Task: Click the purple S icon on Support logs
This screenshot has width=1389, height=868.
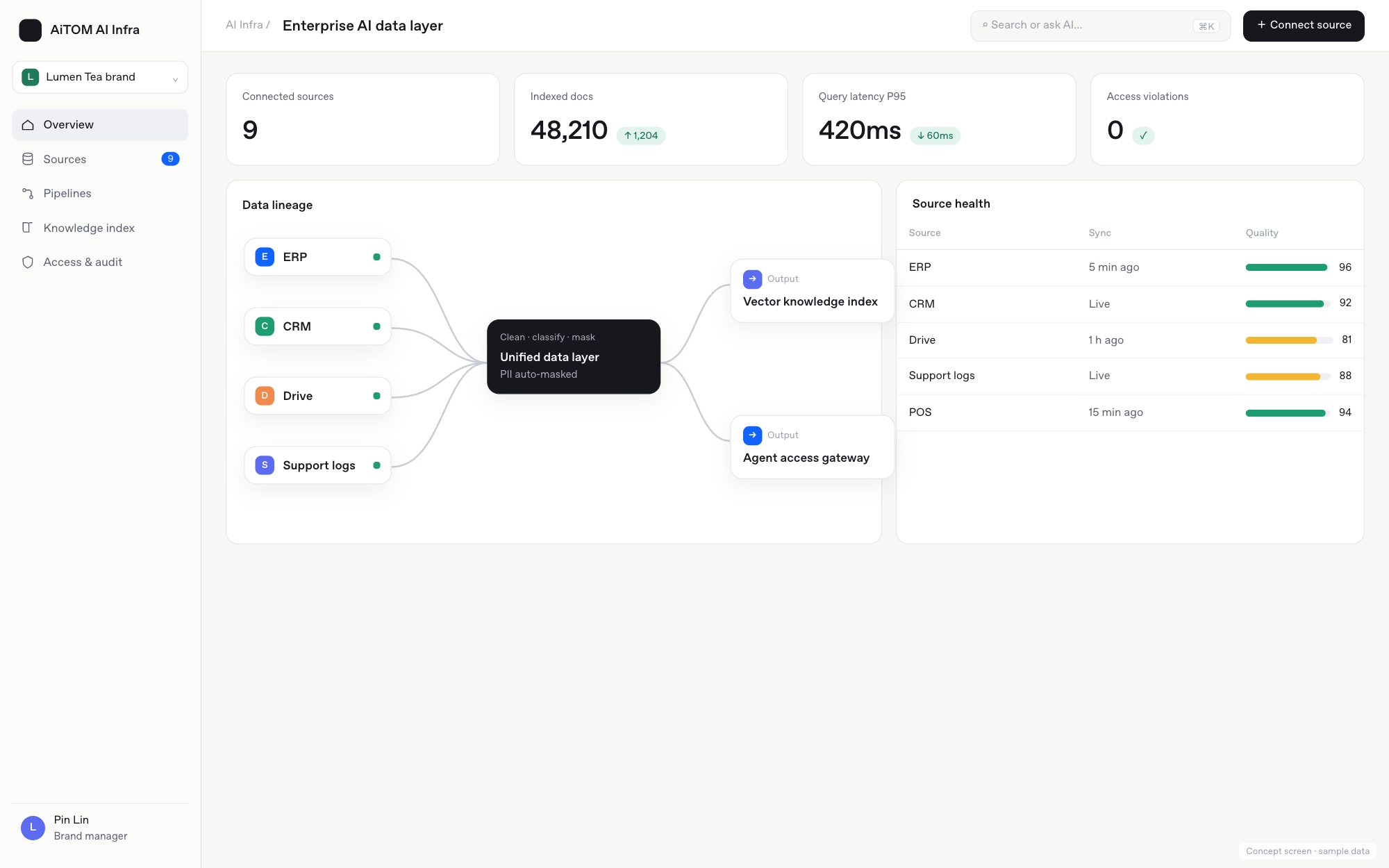Action: tap(265, 465)
